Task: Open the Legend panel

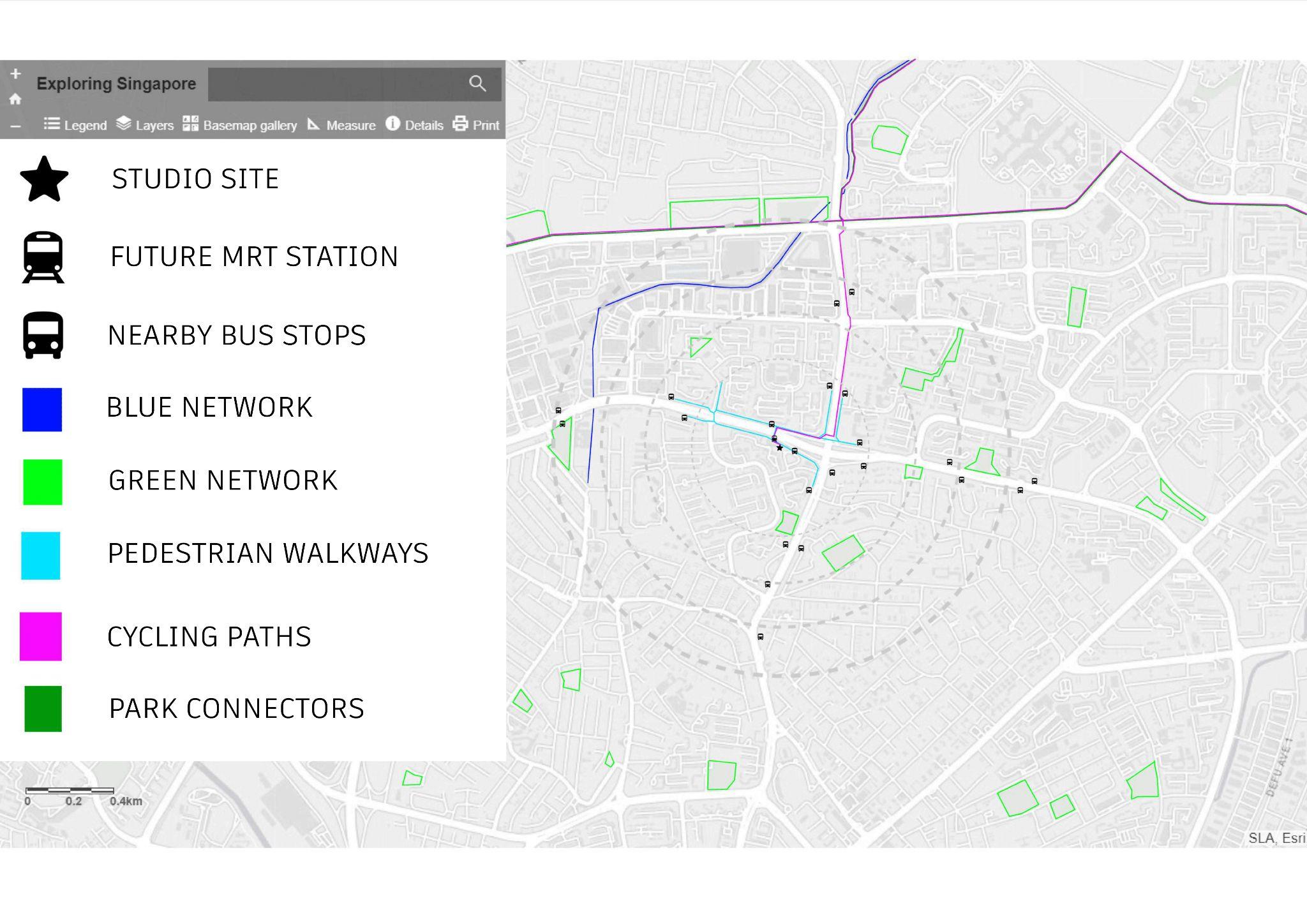Action: pyautogui.click(x=75, y=124)
